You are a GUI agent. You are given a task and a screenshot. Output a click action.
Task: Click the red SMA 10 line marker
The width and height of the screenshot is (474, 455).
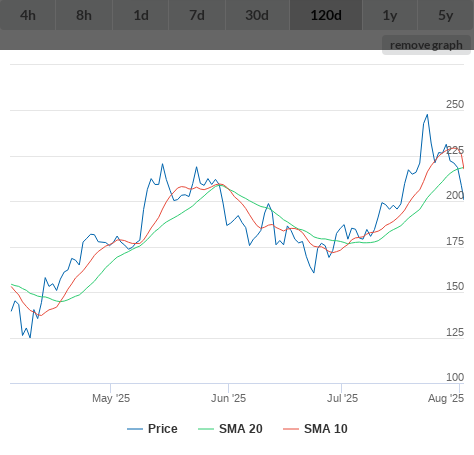291,429
